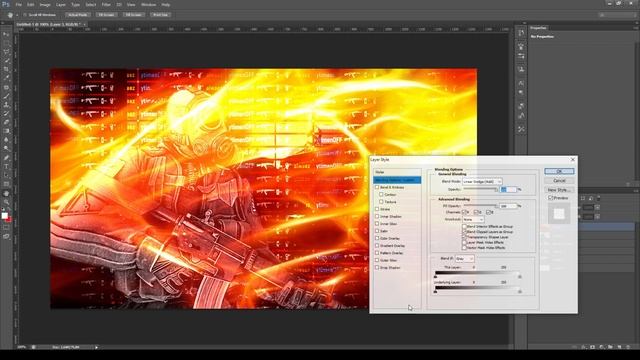Select the Brush tool
Screen dimensions: 640x360
pos(6,96)
